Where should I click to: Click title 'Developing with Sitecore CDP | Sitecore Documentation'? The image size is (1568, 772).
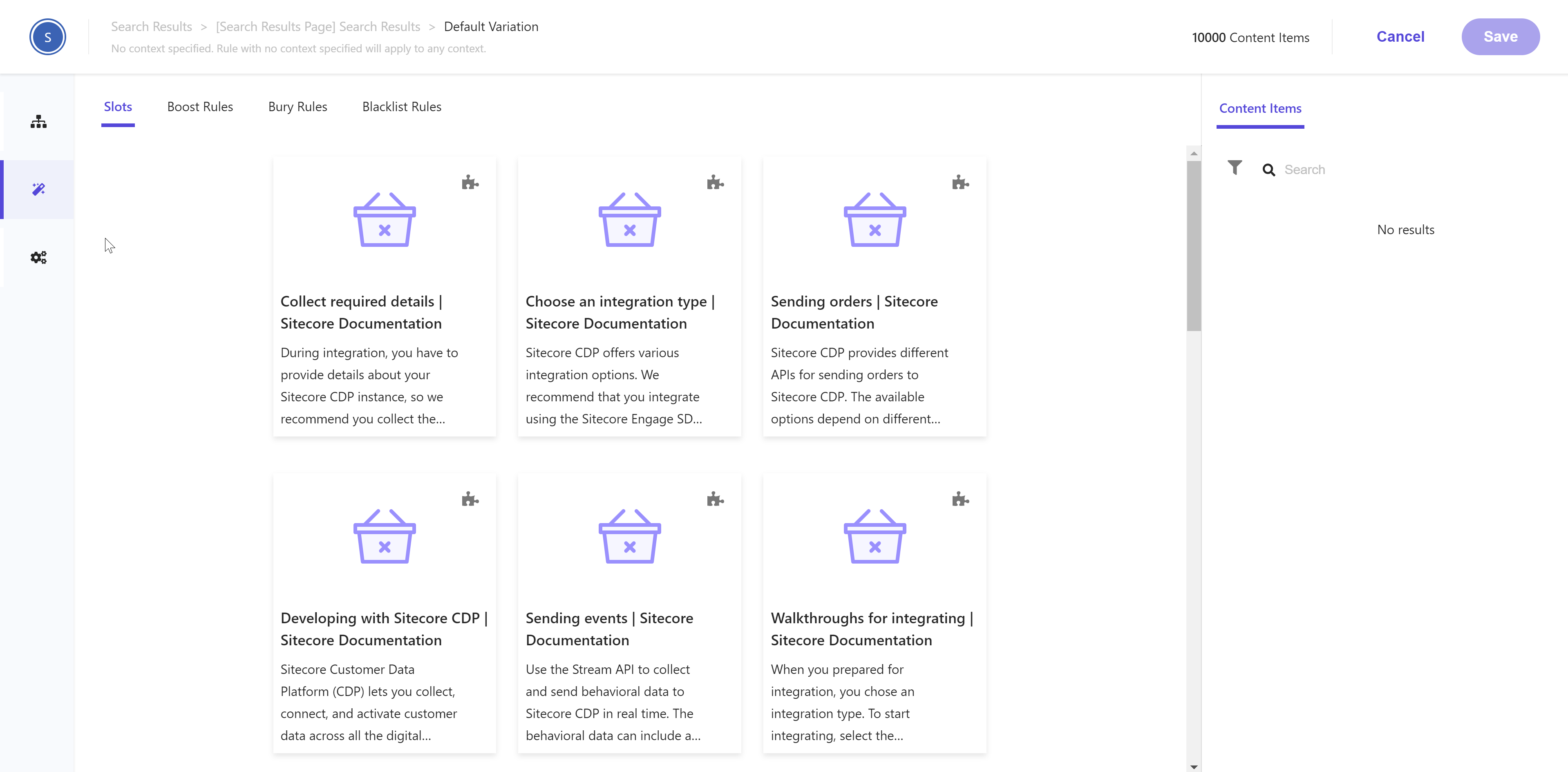[384, 629]
